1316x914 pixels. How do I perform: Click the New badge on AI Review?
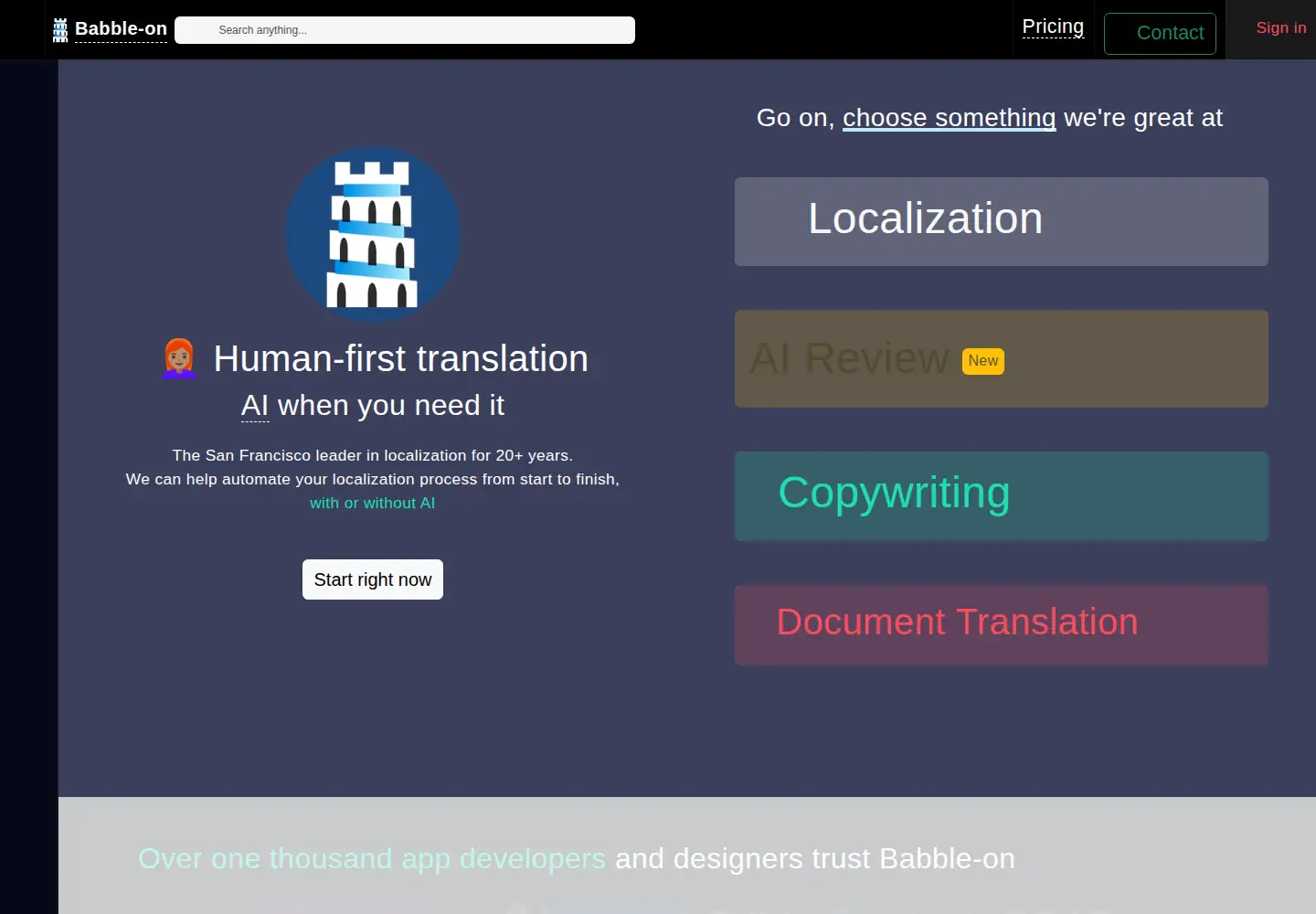point(983,361)
